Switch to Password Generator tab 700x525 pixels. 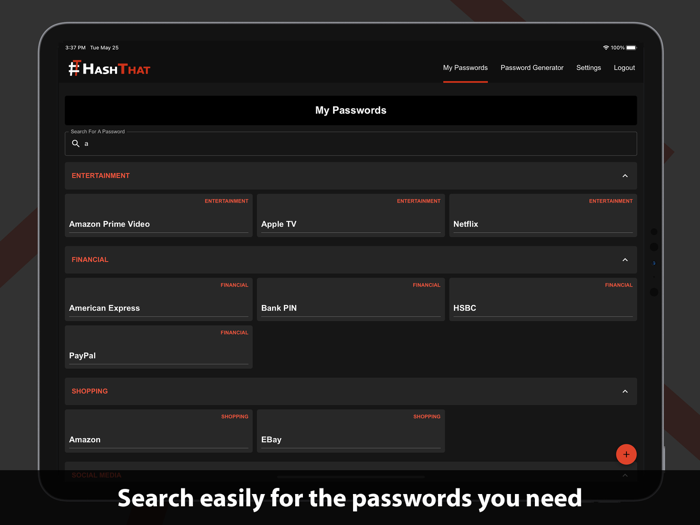[x=532, y=68]
